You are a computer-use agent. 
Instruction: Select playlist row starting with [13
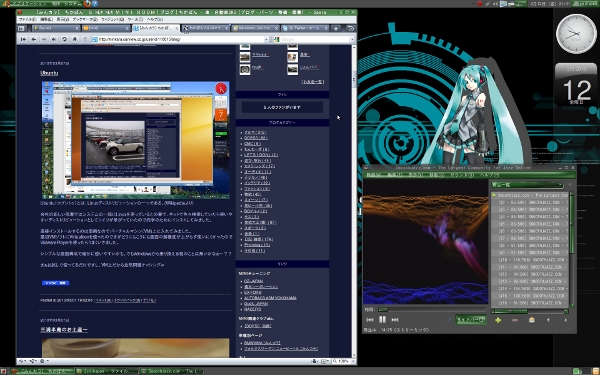531,281
